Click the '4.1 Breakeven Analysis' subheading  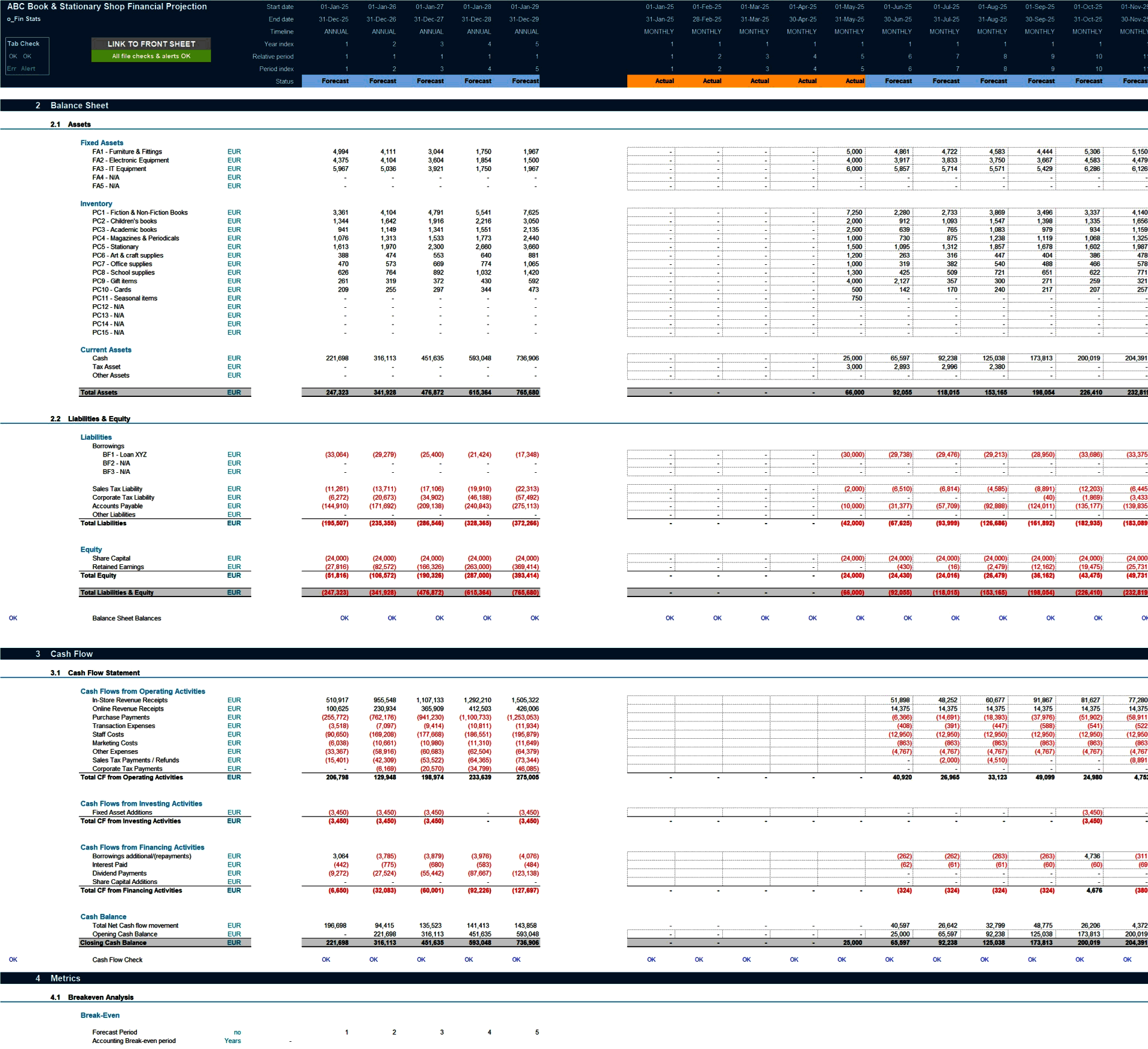(92, 998)
